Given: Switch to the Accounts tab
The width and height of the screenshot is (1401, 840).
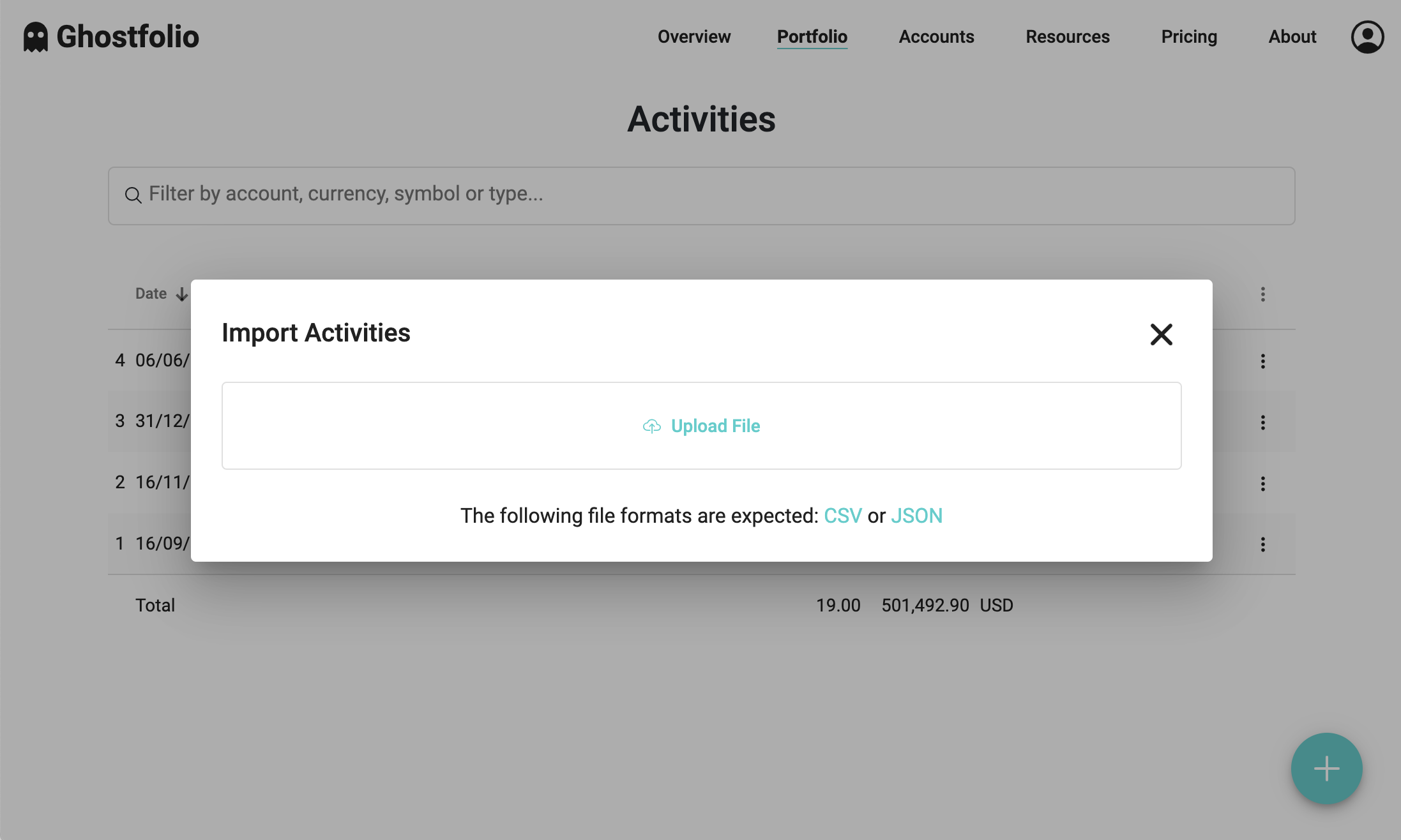Looking at the screenshot, I should [x=936, y=36].
